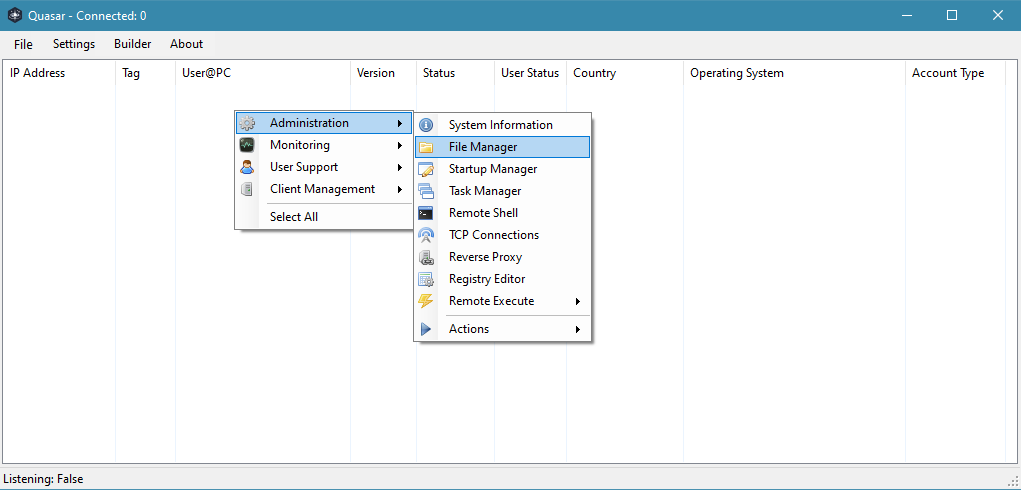The width and height of the screenshot is (1021, 490).
Task: Sort by User Status column header
Action: pos(531,73)
